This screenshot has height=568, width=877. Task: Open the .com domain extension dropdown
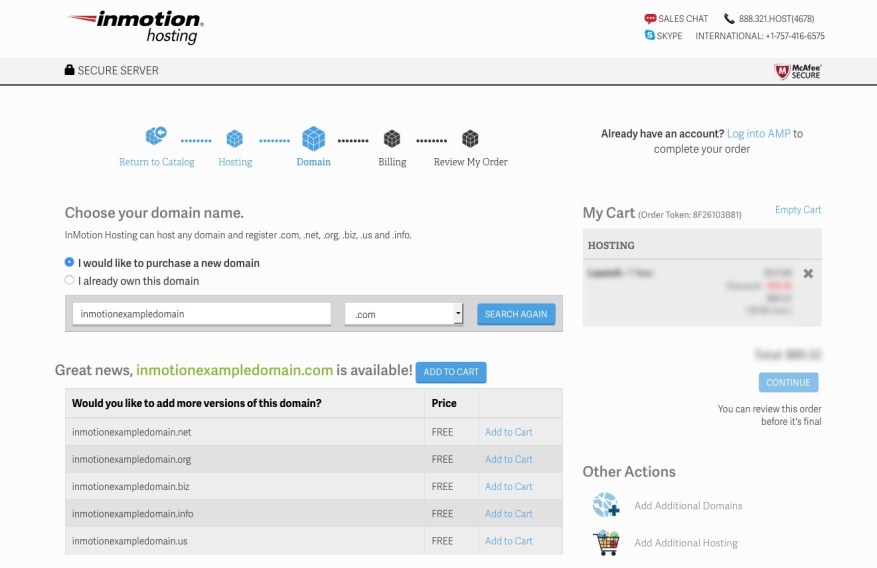pyautogui.click(x=404, y=314)
